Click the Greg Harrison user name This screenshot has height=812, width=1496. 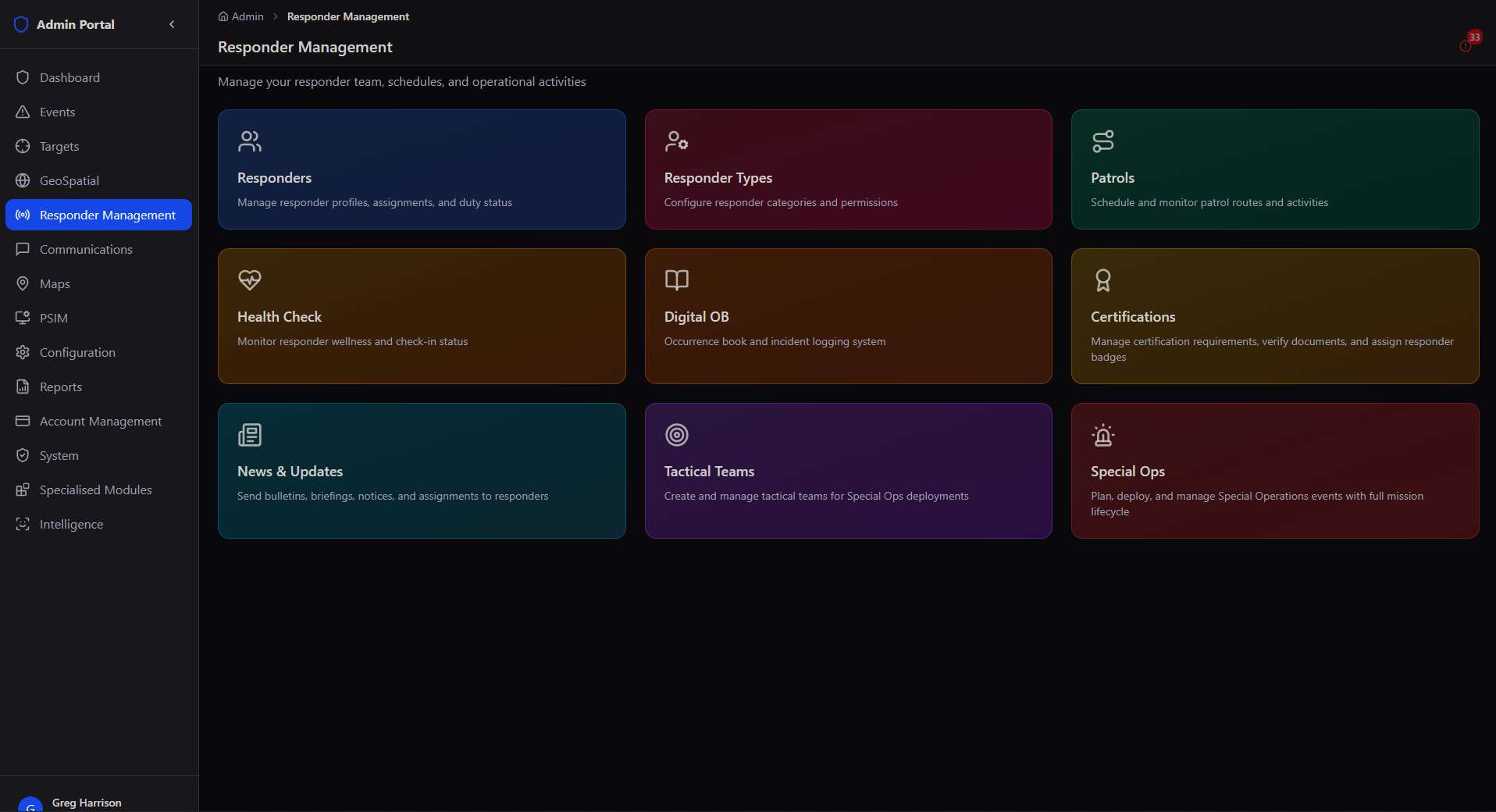(87, 803)
